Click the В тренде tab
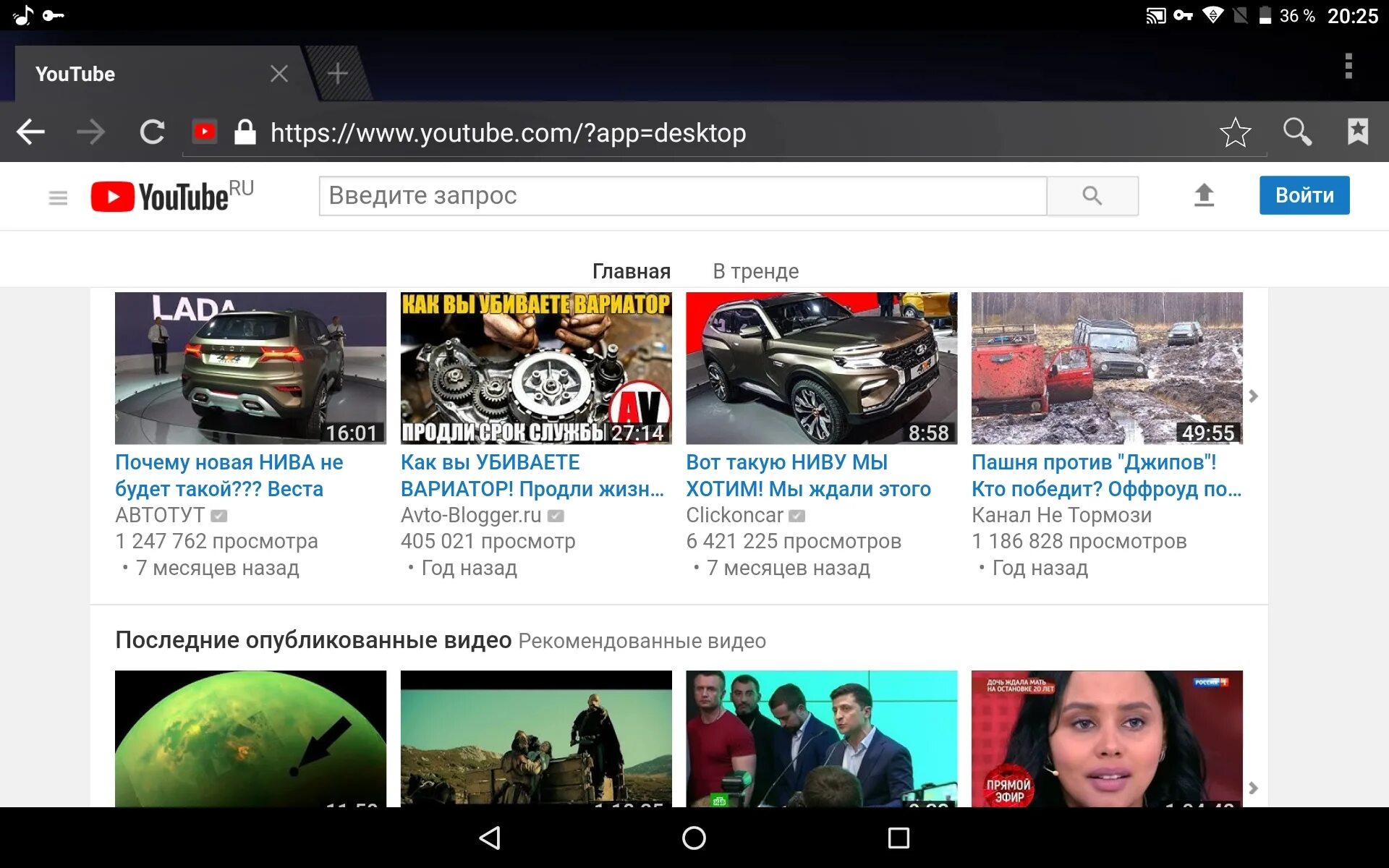This screenshot has width=1389, height=868. tap(756, 271)
